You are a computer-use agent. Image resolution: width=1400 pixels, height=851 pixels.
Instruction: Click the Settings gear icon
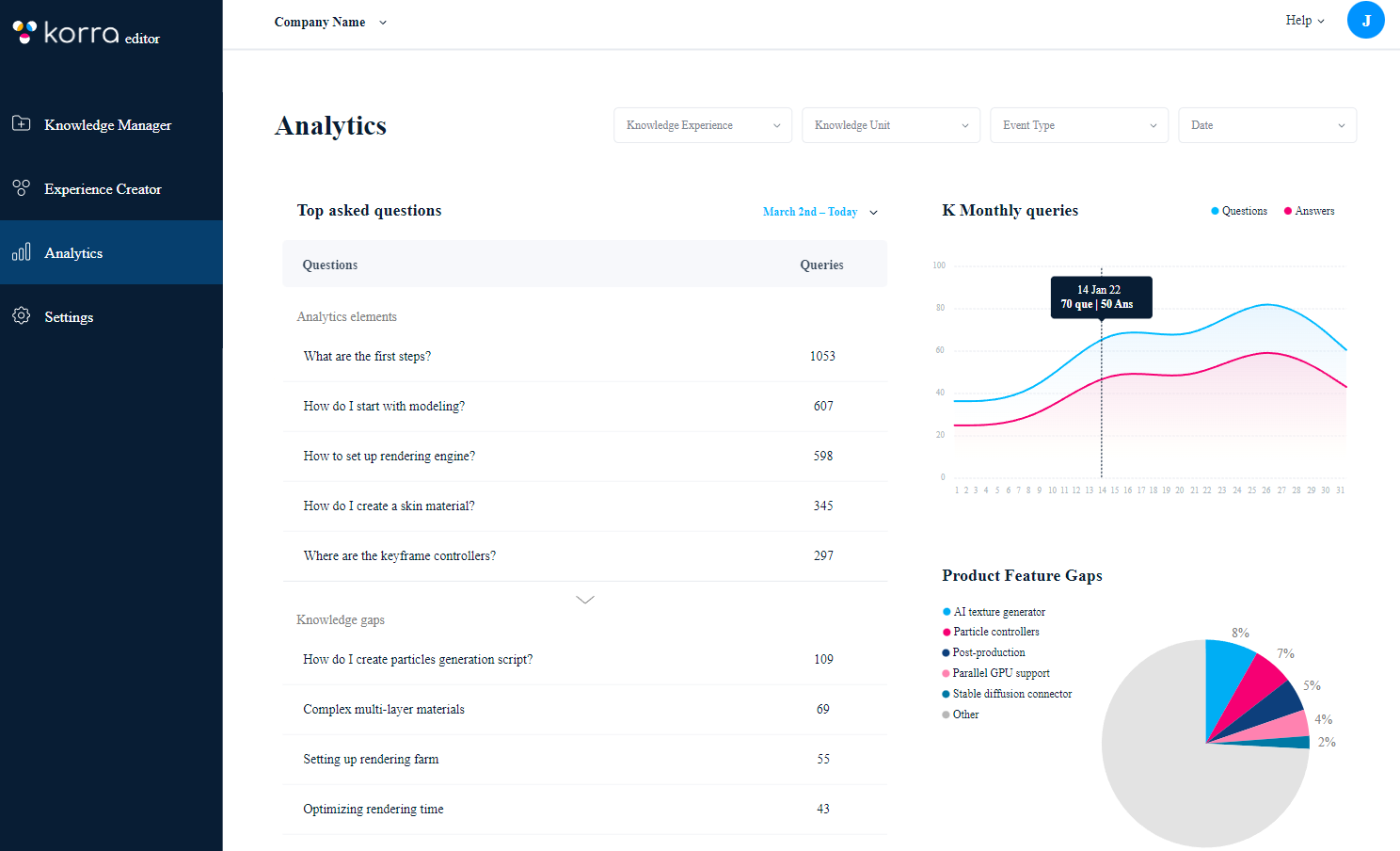click(22, 315)
